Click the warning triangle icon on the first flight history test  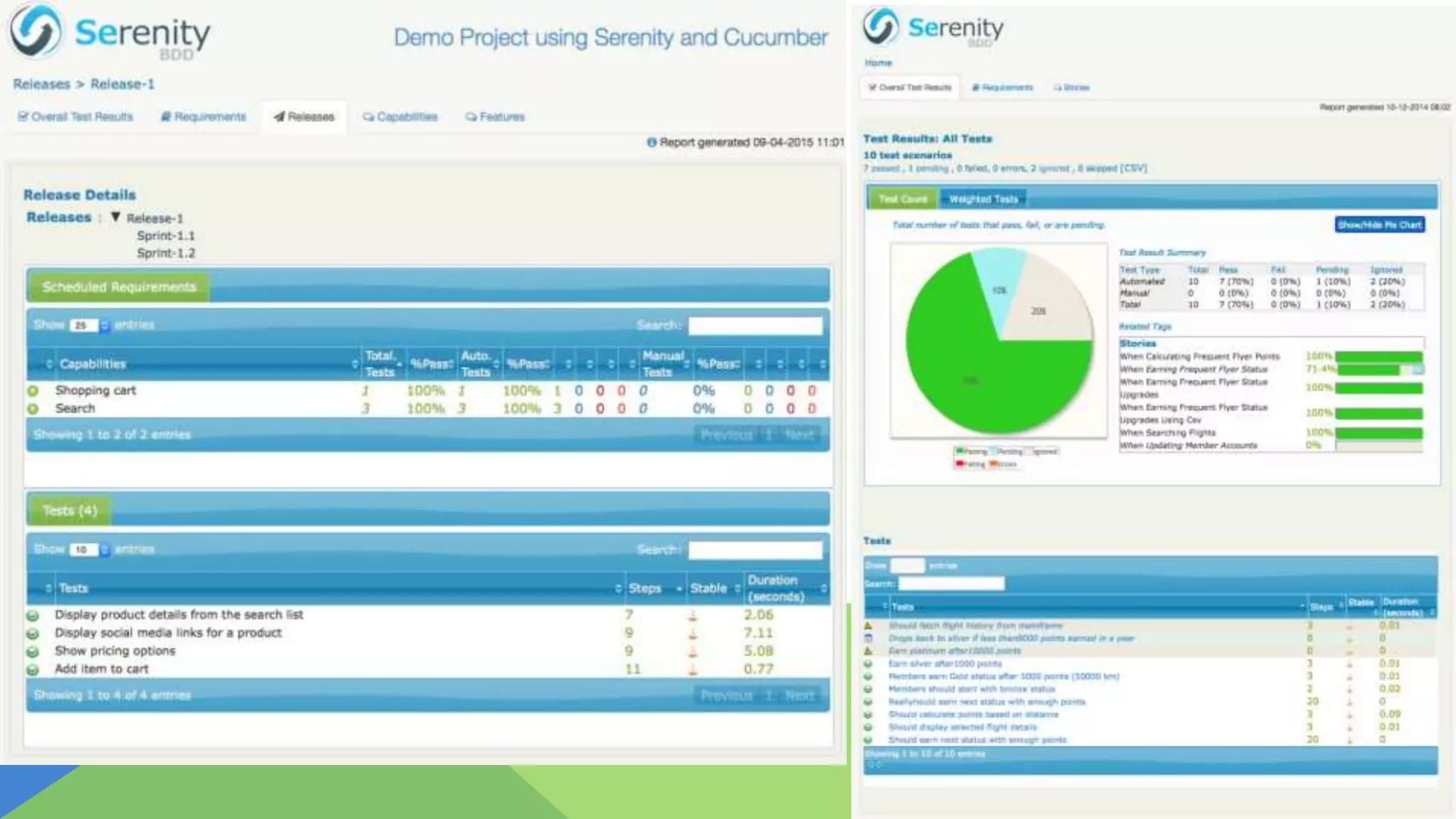[x=868, y=626]
